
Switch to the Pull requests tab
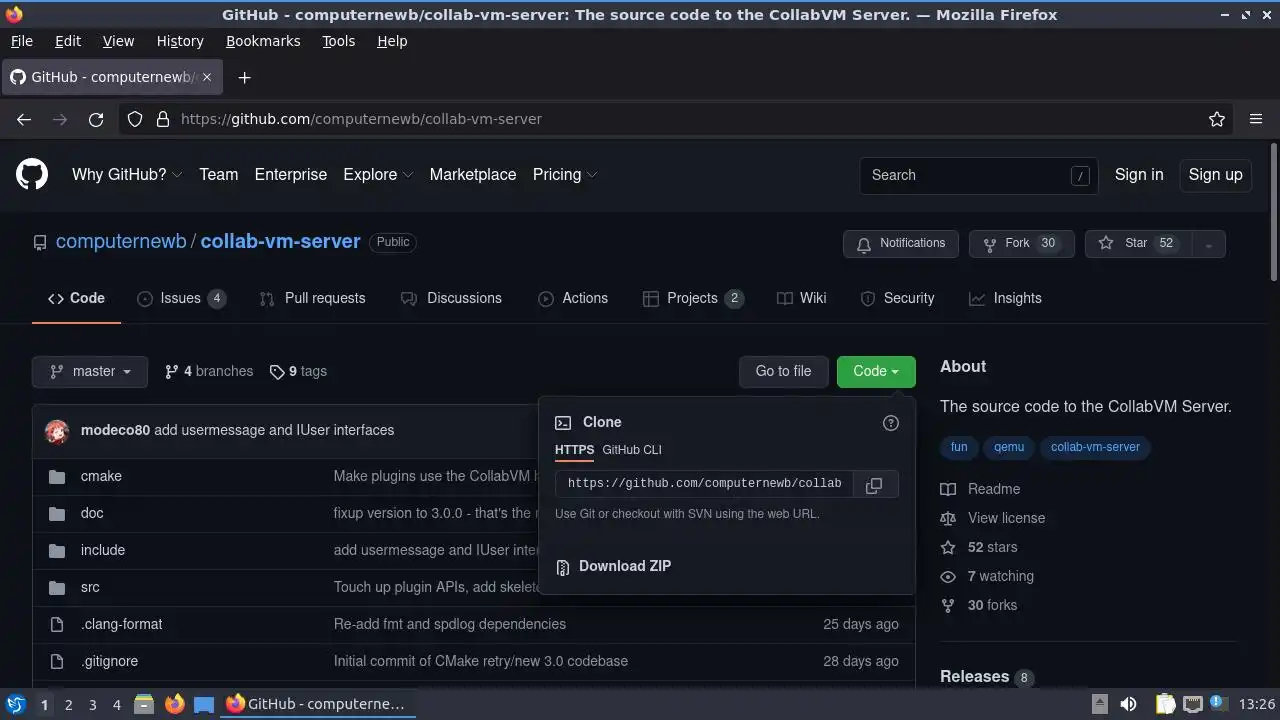[312, 299]
